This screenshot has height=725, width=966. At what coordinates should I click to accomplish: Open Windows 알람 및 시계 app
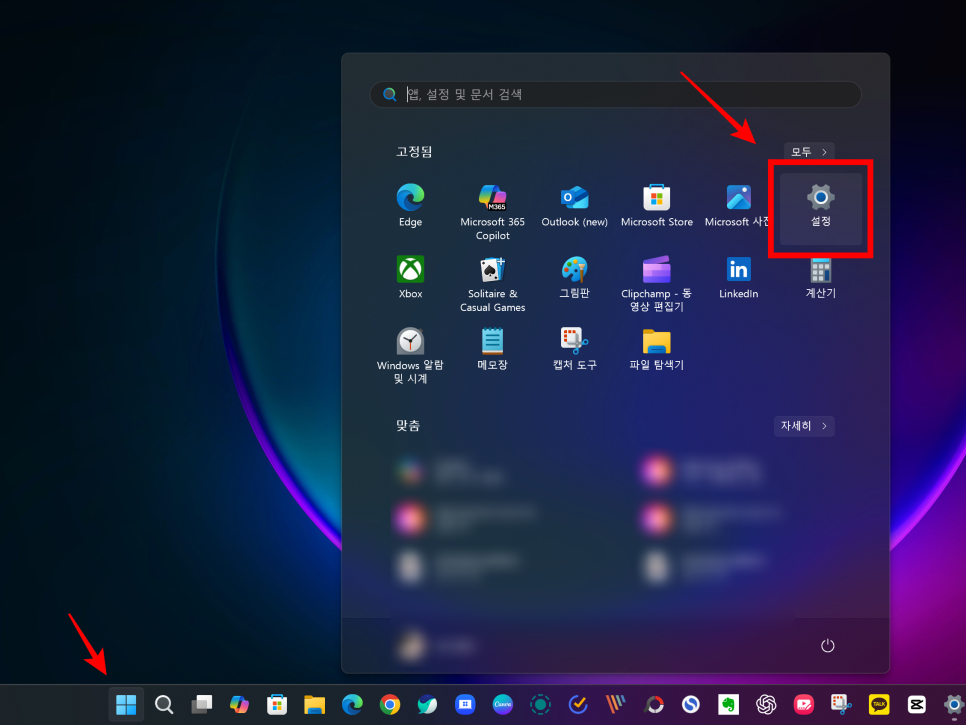pyautogui.click(x=410, y=355)
